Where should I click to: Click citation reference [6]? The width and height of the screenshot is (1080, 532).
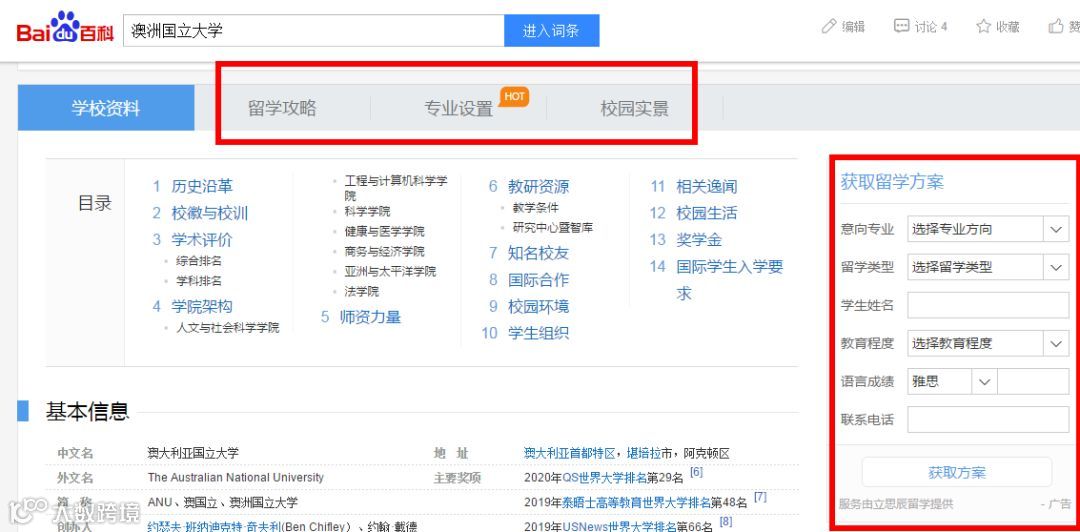pos(696,472)
